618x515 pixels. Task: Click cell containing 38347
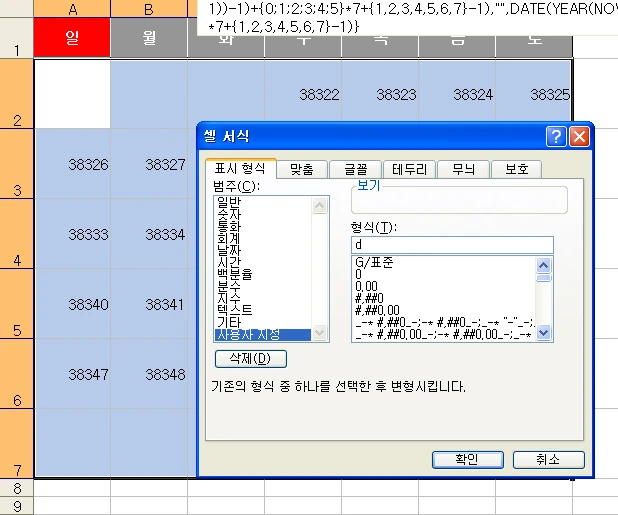pos(72,374)
